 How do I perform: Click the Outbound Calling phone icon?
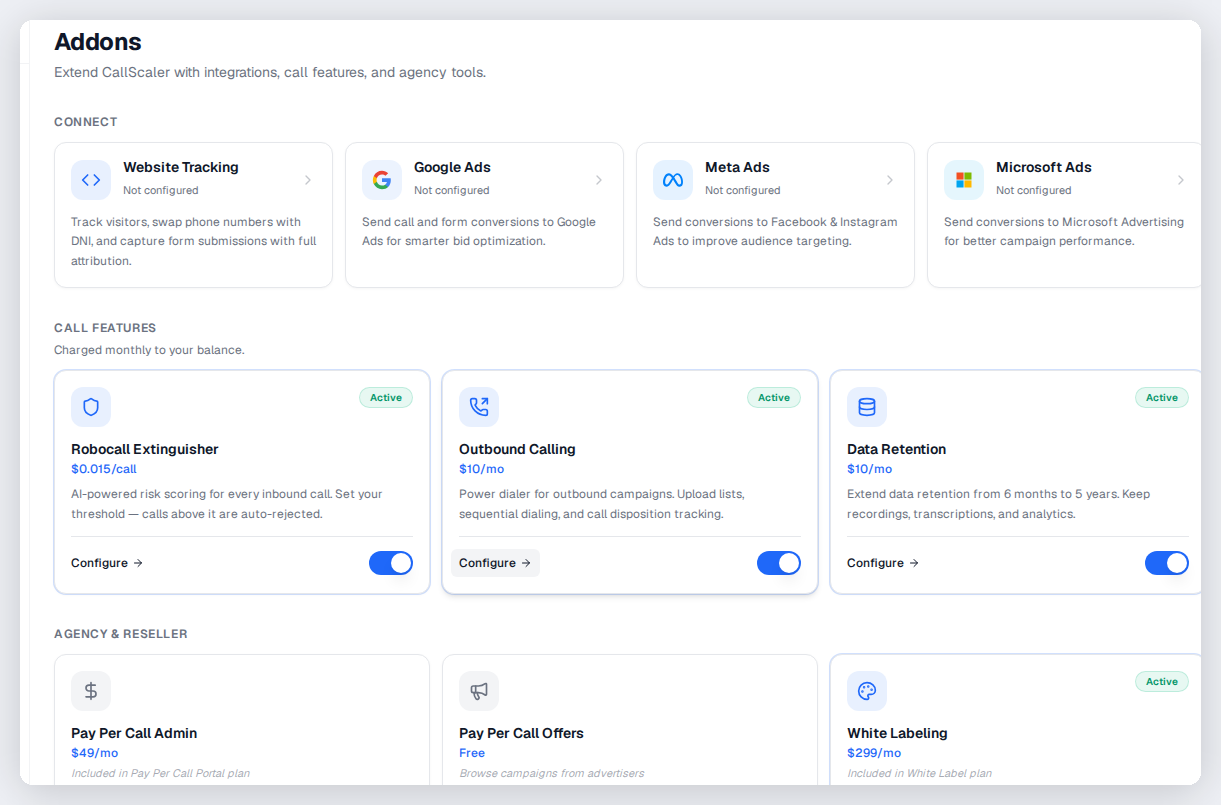coord(479,407)
